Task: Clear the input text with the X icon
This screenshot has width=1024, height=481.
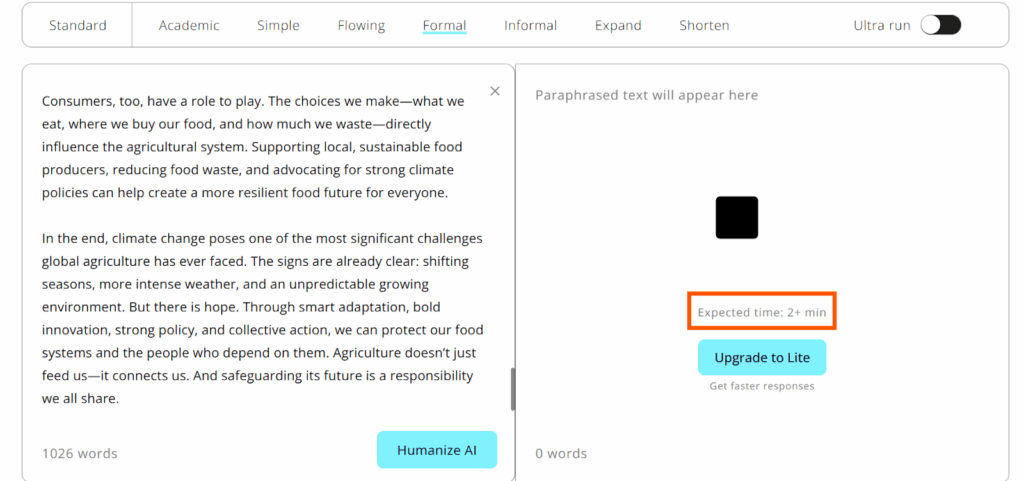Action: (495, 91)
